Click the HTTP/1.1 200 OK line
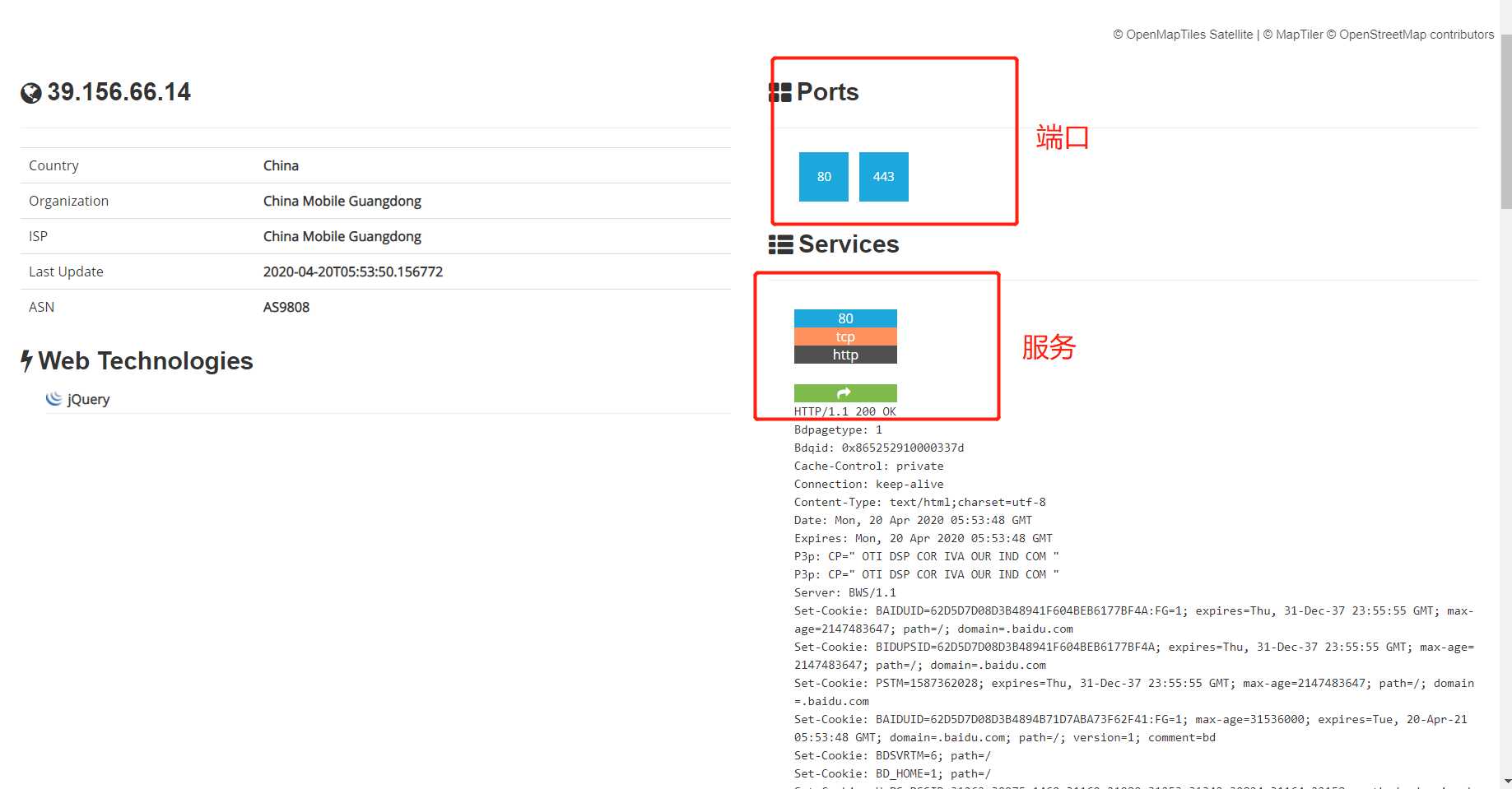 tap(845, 411)
